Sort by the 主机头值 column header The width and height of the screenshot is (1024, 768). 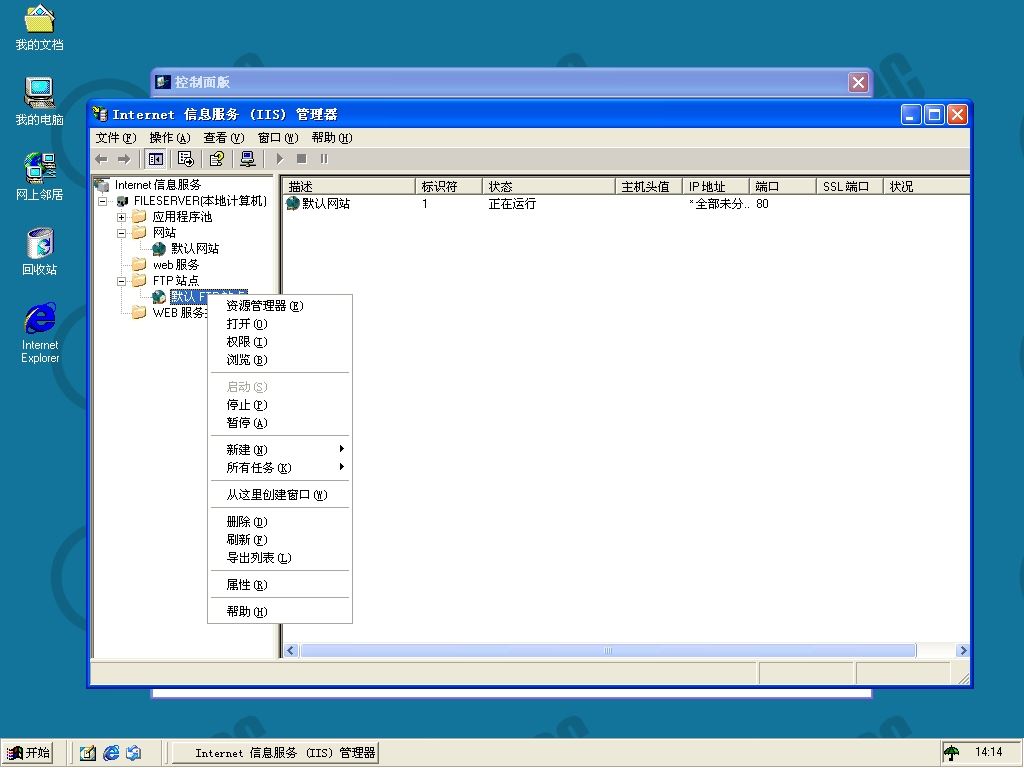[x=648, y=187]
